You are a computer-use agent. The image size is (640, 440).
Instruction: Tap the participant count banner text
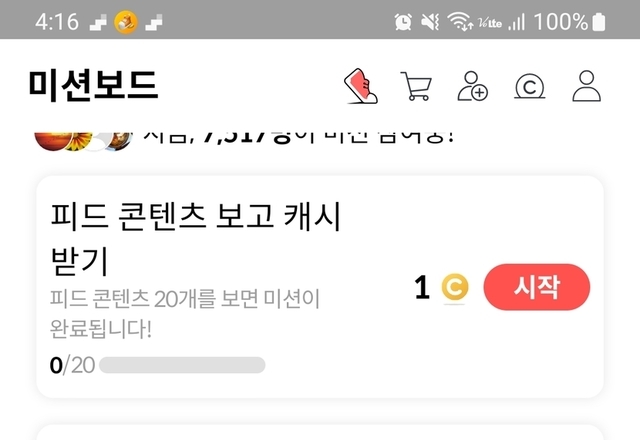(299, 138)
